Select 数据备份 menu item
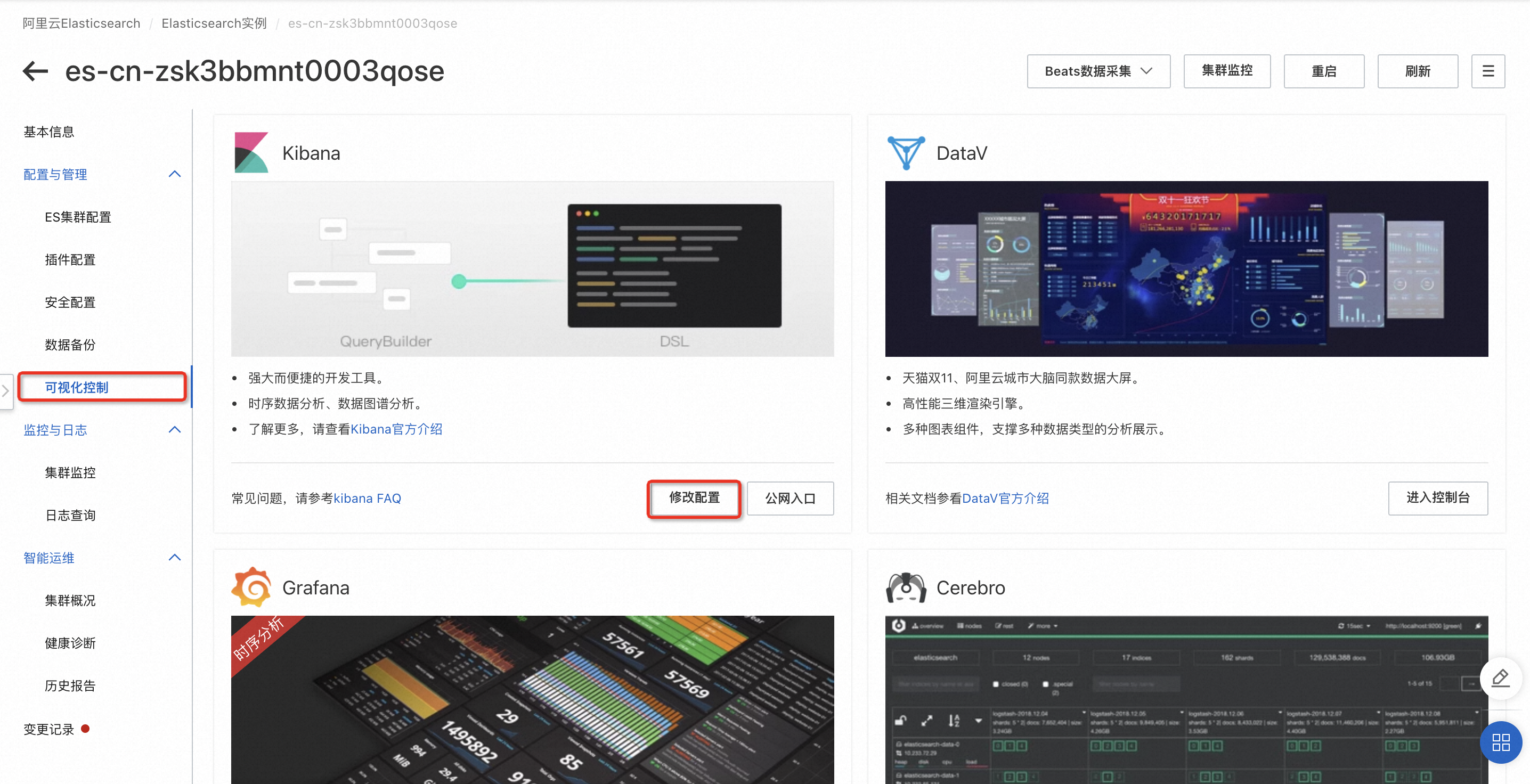The height and width of the screenshot is (784, 1530). [70, 345]
